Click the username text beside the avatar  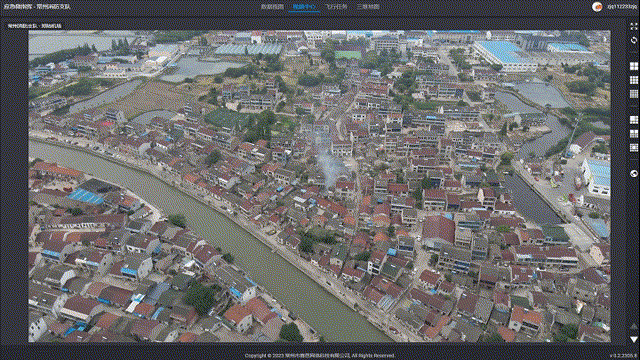tap(621, 7)
